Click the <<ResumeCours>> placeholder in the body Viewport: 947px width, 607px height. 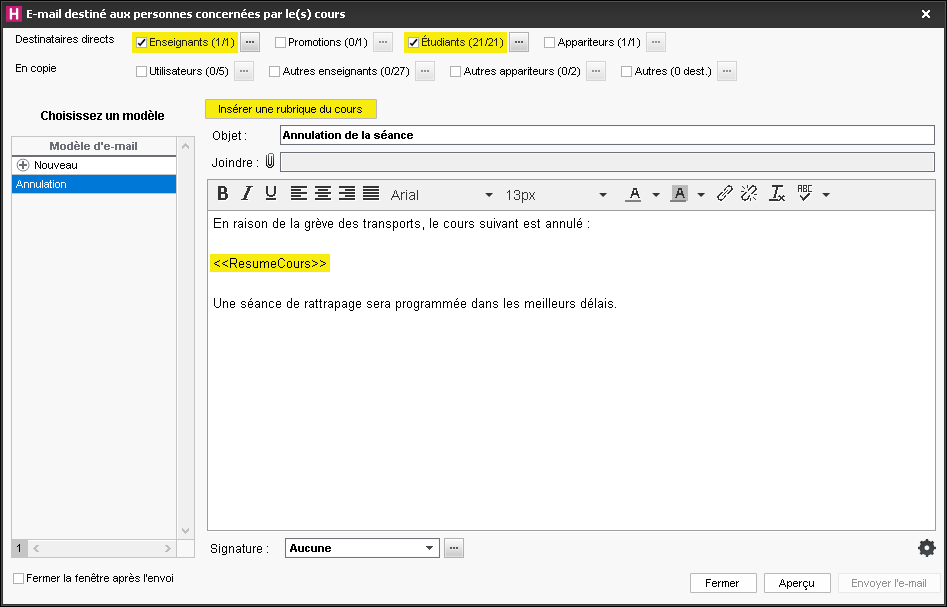[x=270, y=263]
